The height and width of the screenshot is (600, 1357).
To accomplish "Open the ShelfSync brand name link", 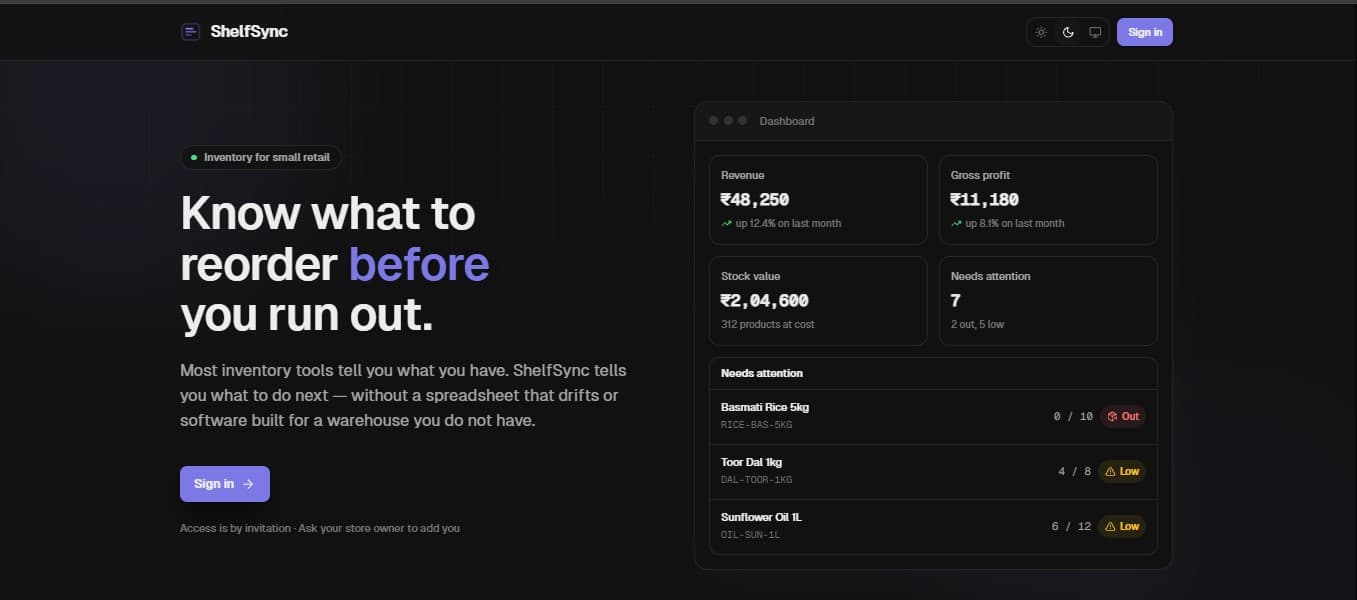I will [249, 32].
